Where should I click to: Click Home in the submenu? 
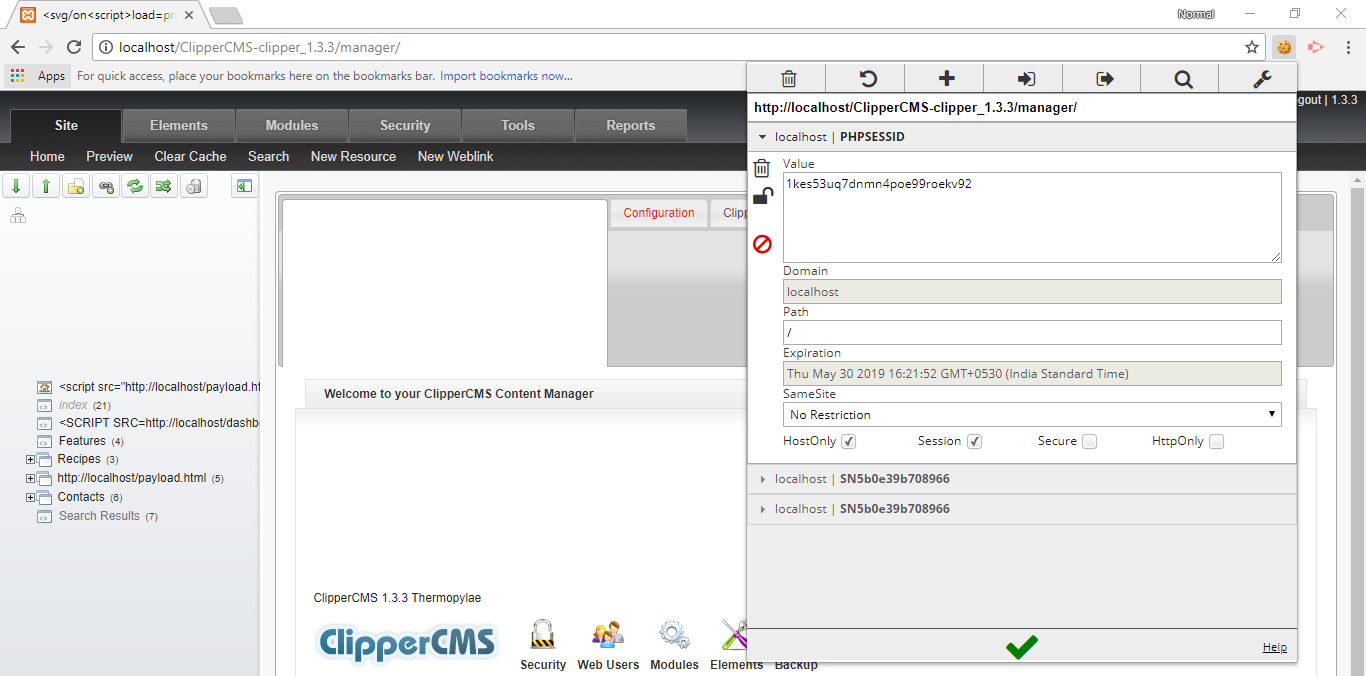[x=47, y=156]
